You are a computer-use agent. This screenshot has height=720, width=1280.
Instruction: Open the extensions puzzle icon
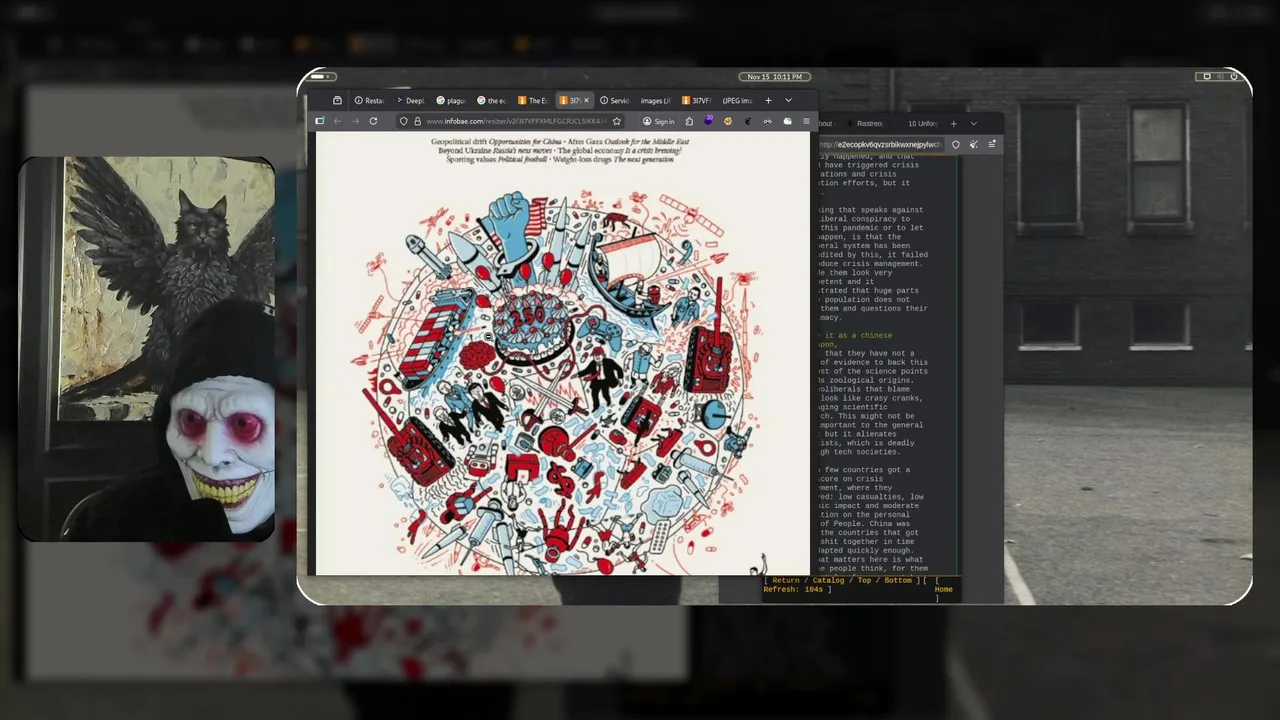[x=689, y=121]
